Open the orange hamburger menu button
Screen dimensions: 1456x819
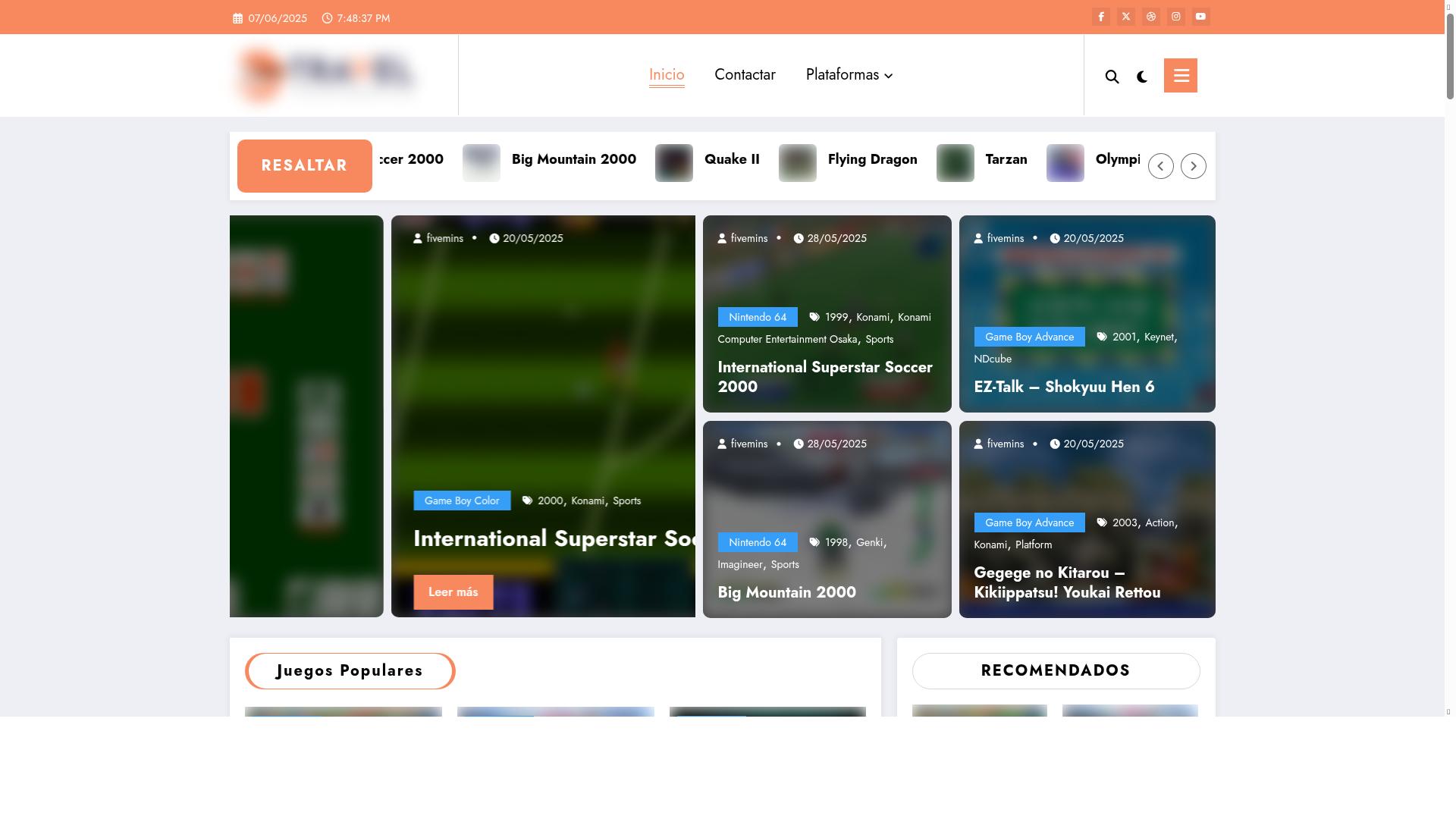point(1181,76)
